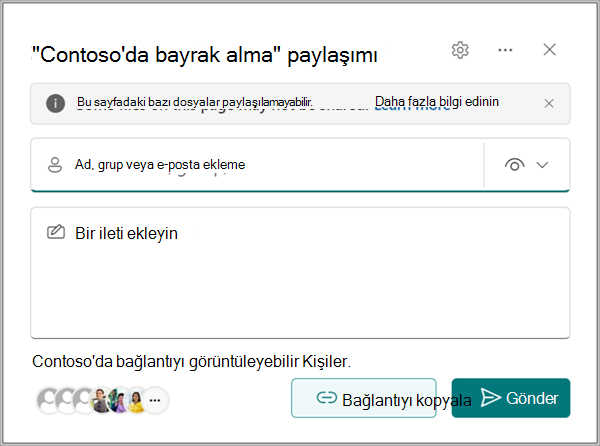The image size is (600, 446).
Task: Open 'Daha fazla bilgi edinin' link
Action: pyautogui.click(x=437, y=102)
